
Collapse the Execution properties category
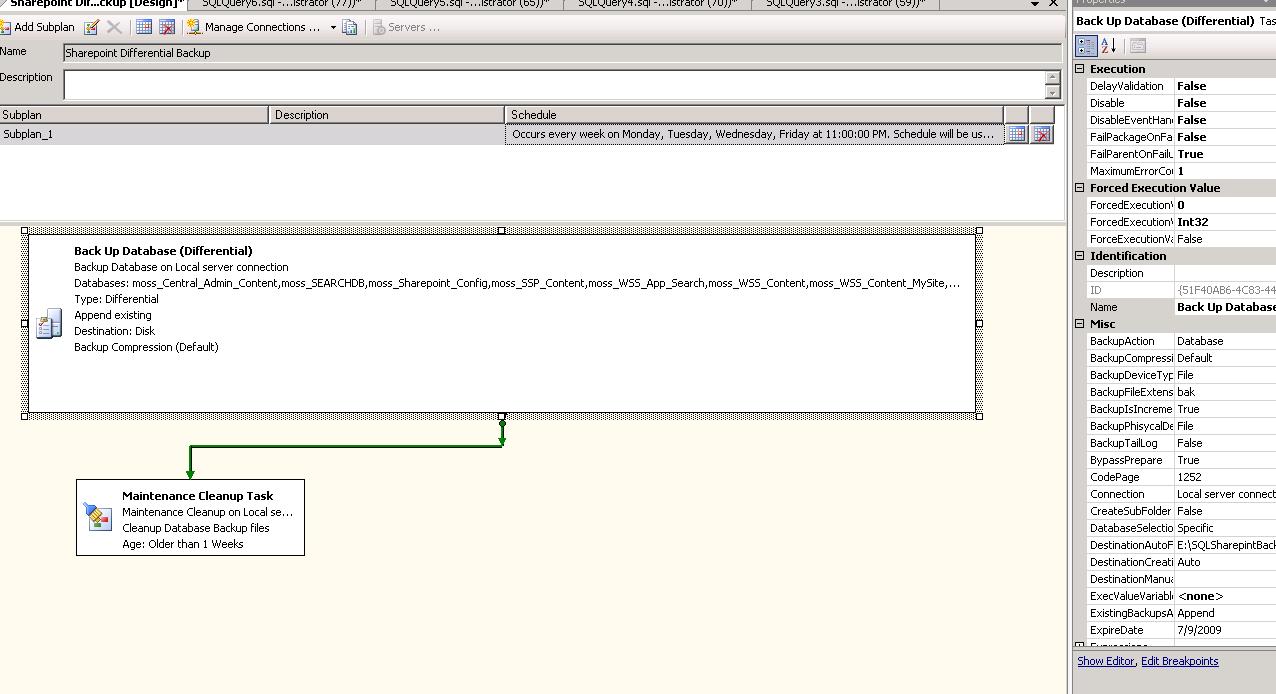point(1081,68)
